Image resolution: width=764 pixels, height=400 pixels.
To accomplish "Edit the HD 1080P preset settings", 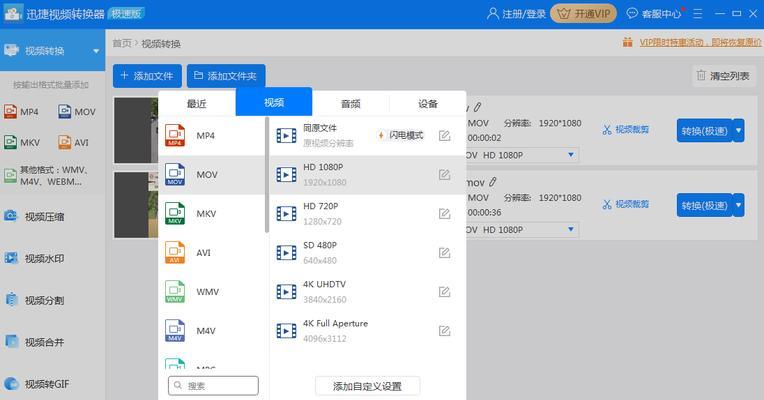I will pos(444,174).
